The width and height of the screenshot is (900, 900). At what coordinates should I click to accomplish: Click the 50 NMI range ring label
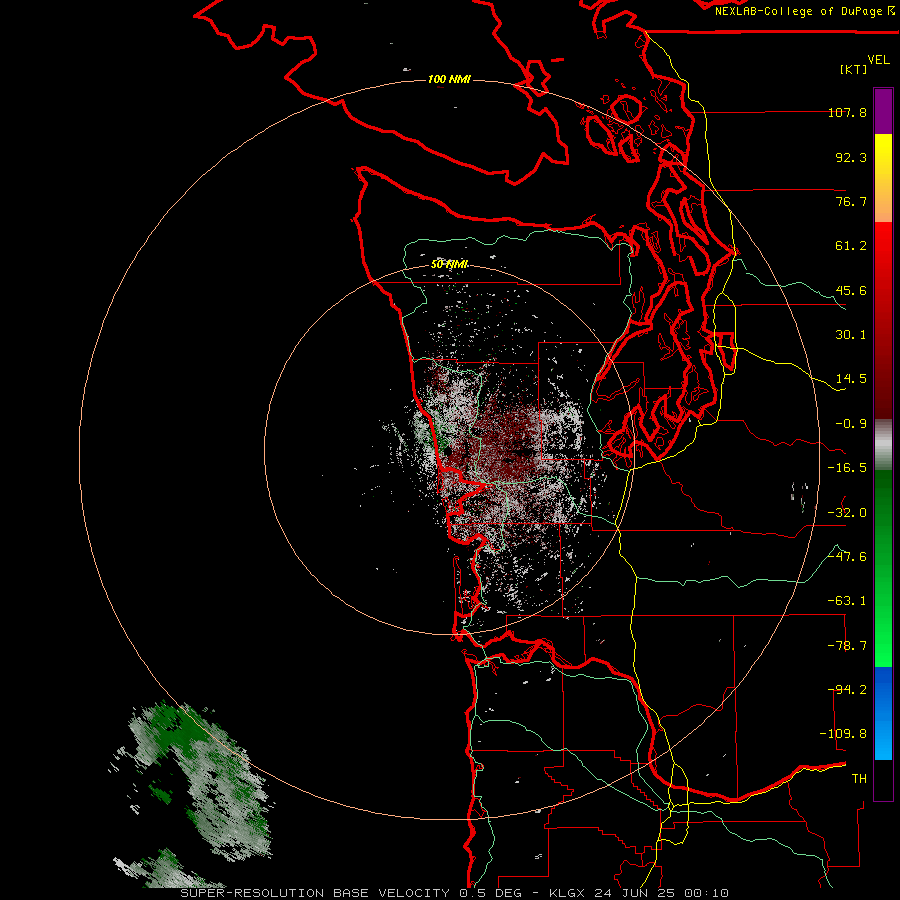tap(449, 264)
